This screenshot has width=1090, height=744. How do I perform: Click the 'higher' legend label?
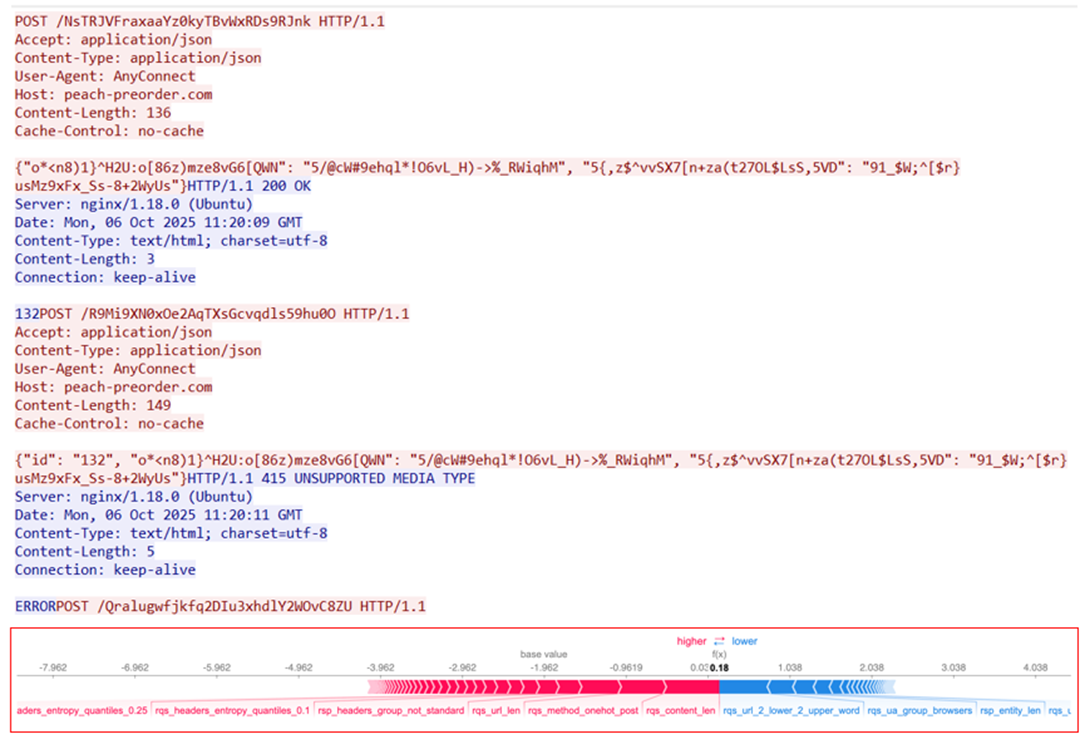[x=691, y=641]
